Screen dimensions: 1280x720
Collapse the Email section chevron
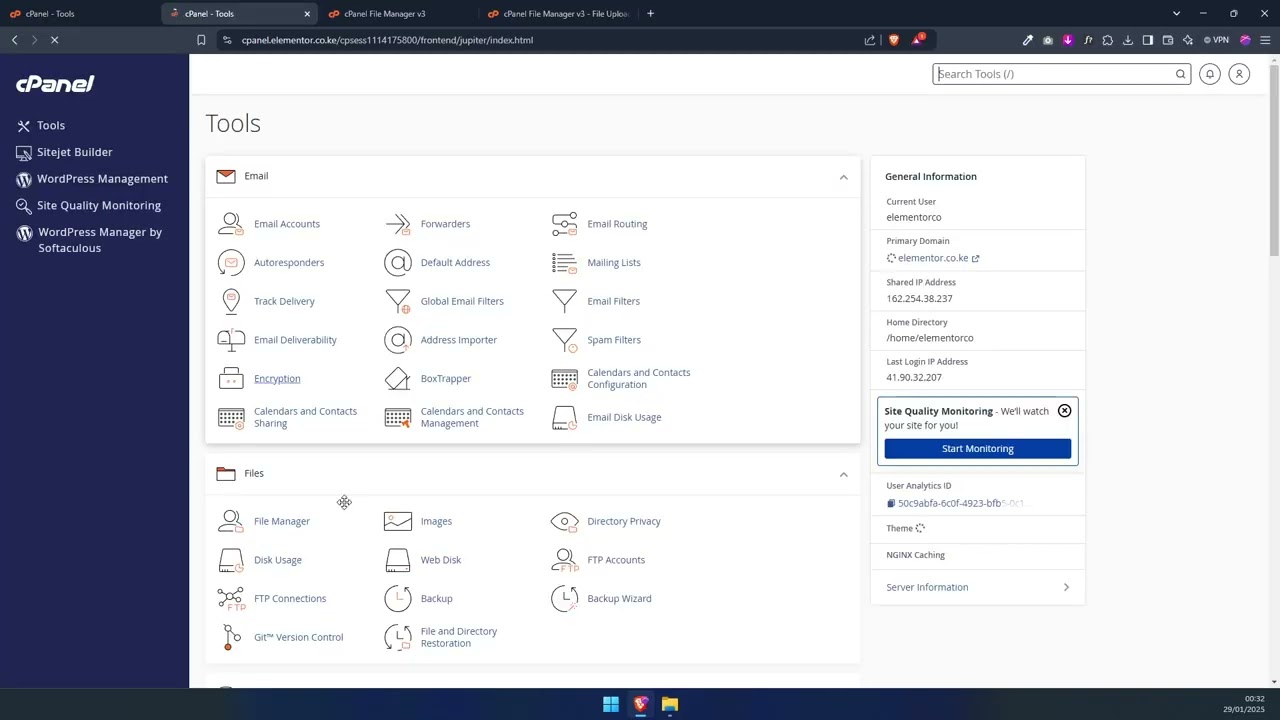[843, 177]
